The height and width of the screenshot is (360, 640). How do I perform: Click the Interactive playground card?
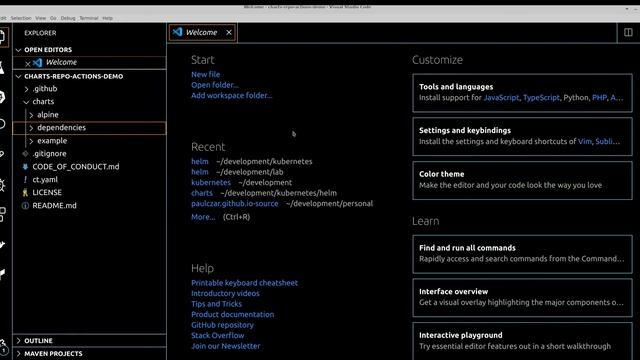click(522, 341)
